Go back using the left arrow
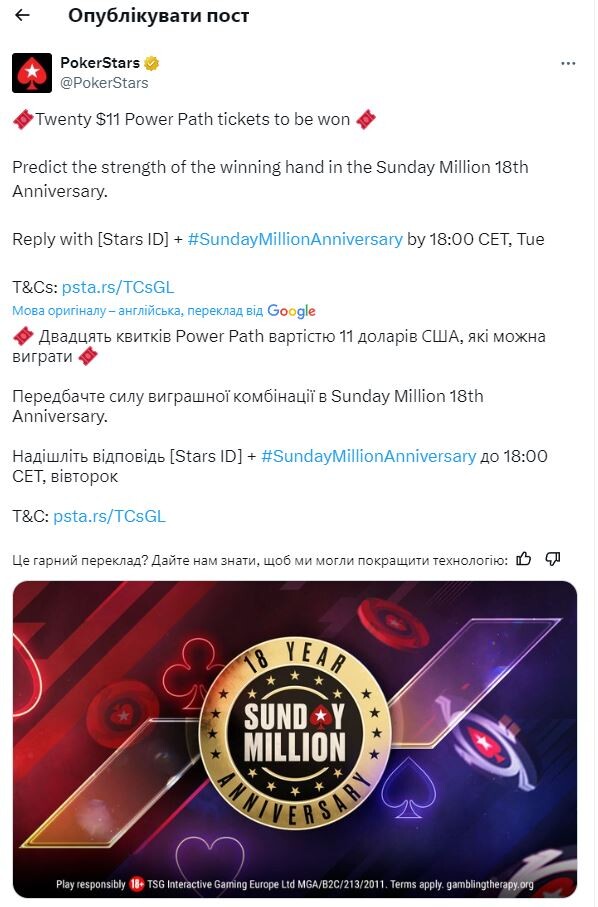 pyautogui.click(x=22, y=16)
